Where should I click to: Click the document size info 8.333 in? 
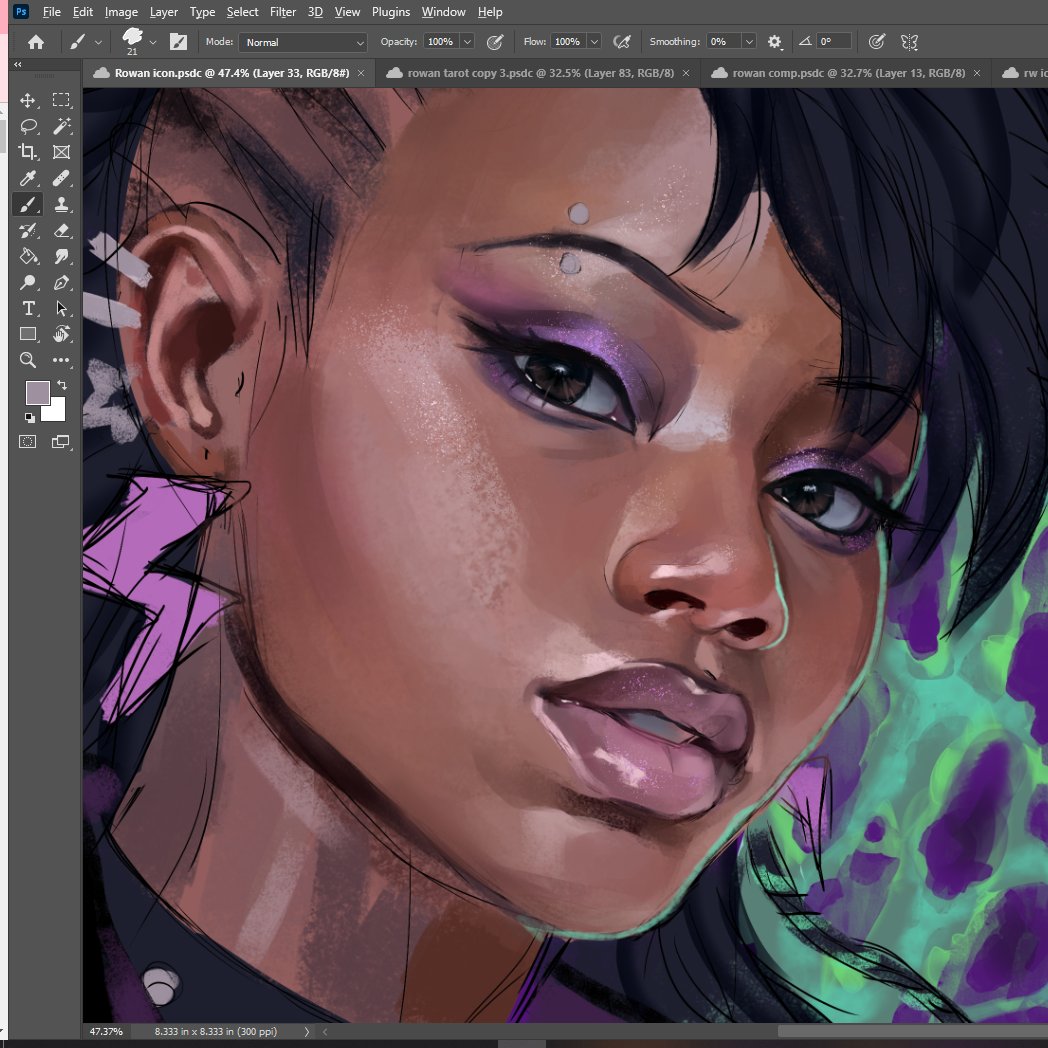click(x=215, y=1031)
